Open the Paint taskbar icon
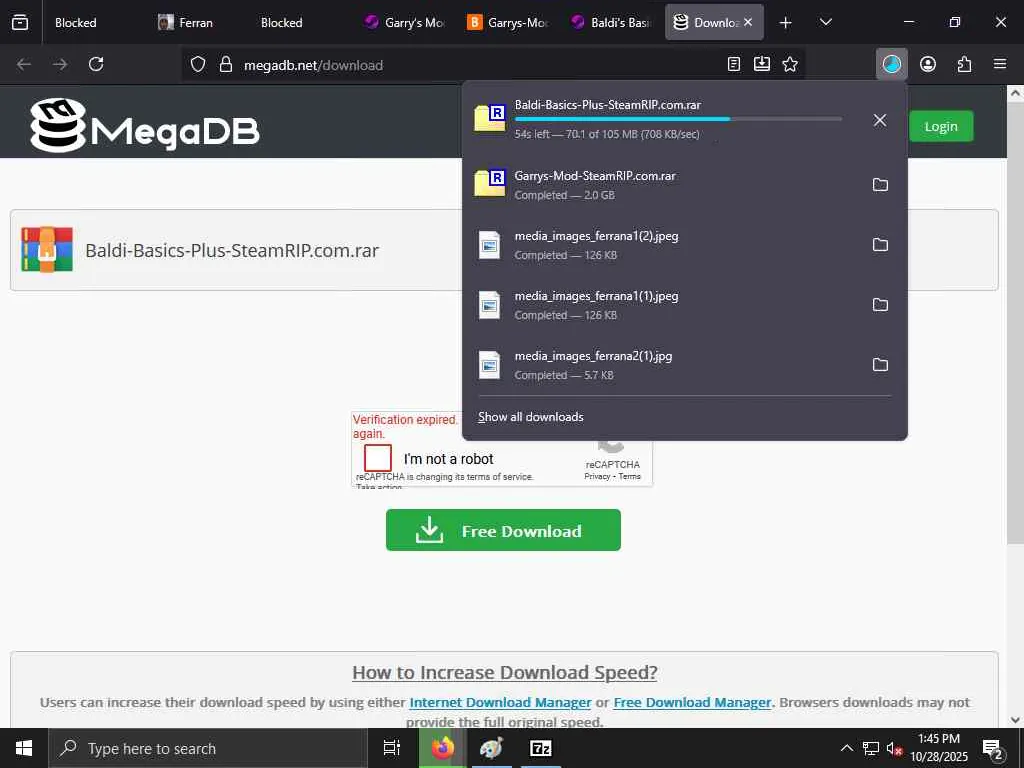The image size is (1024, 768). [491, 748]
